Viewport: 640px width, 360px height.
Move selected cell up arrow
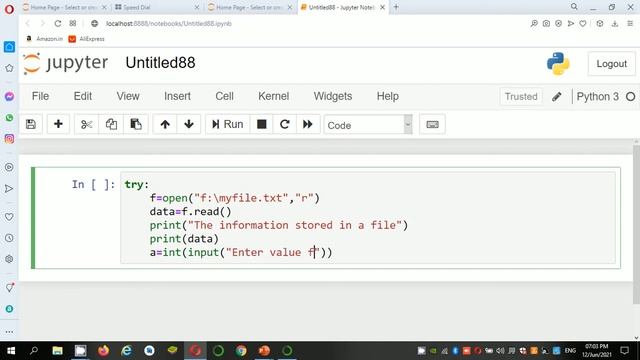(165, 124)
